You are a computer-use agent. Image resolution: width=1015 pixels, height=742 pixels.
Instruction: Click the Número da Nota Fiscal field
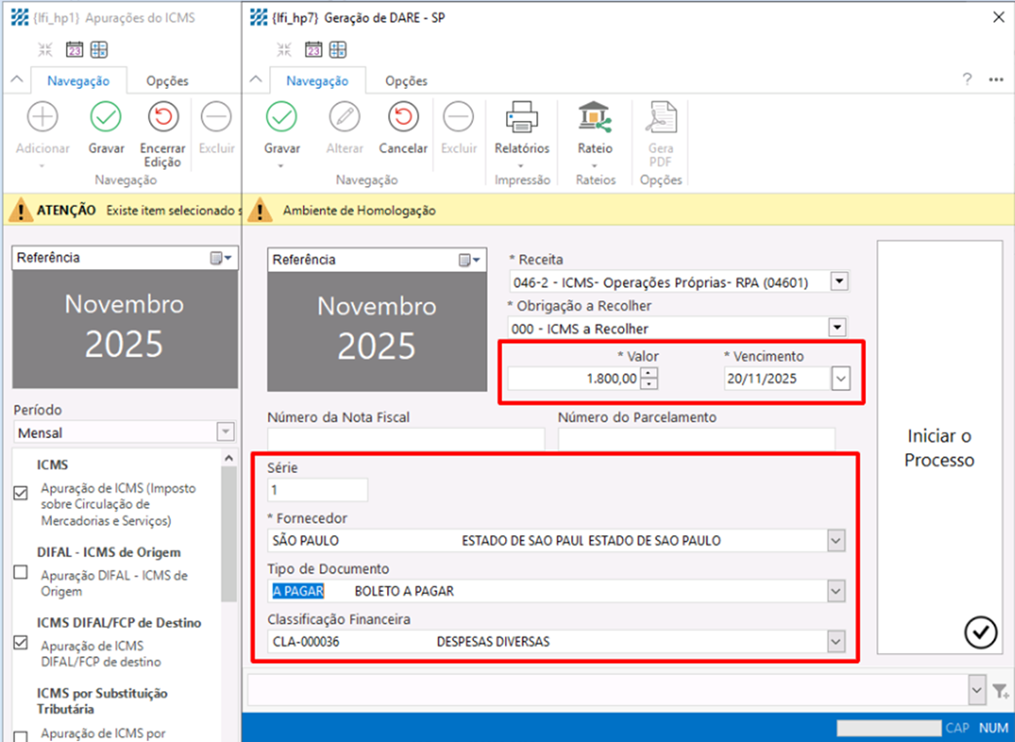pyautogui.click(x=406, y=438)
